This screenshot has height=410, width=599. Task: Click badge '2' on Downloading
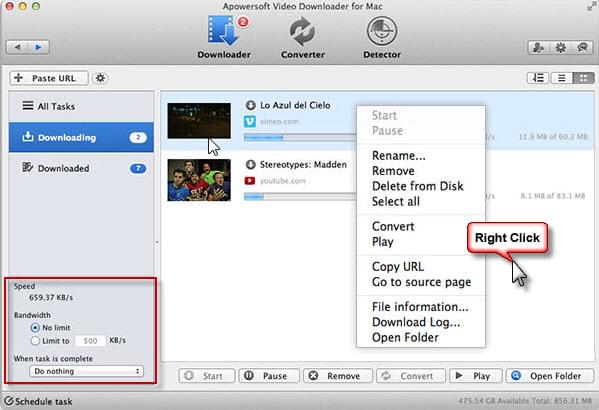click(138, 137)
